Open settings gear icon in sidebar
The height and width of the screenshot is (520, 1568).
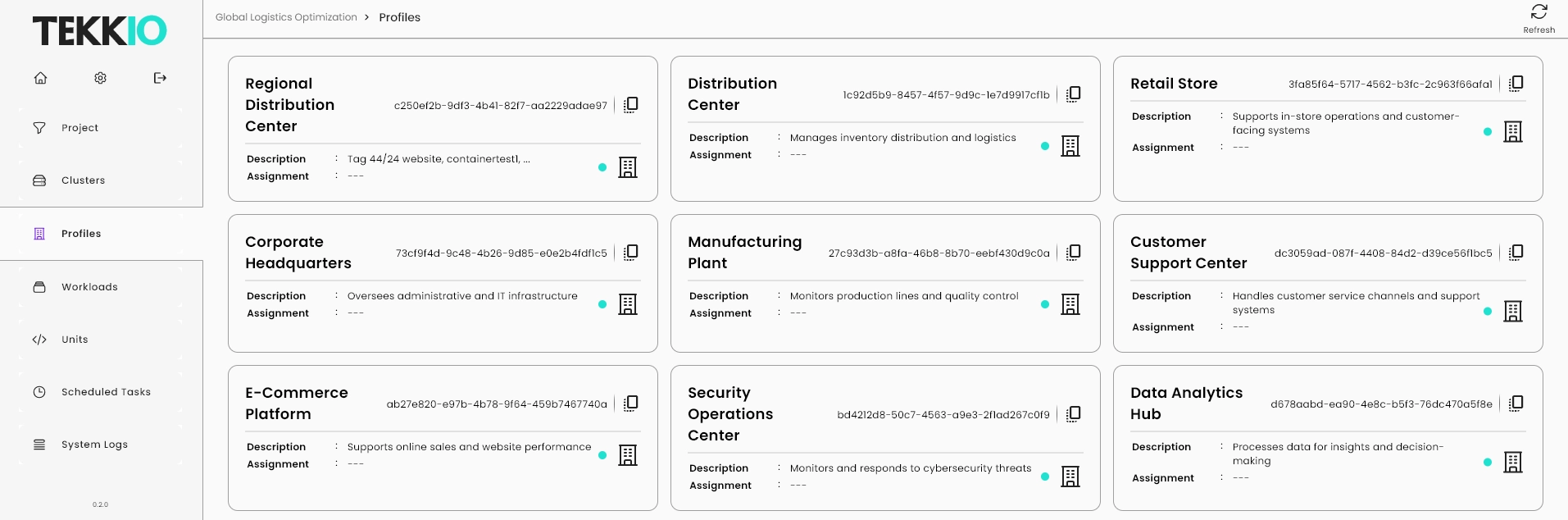(100, 78)
